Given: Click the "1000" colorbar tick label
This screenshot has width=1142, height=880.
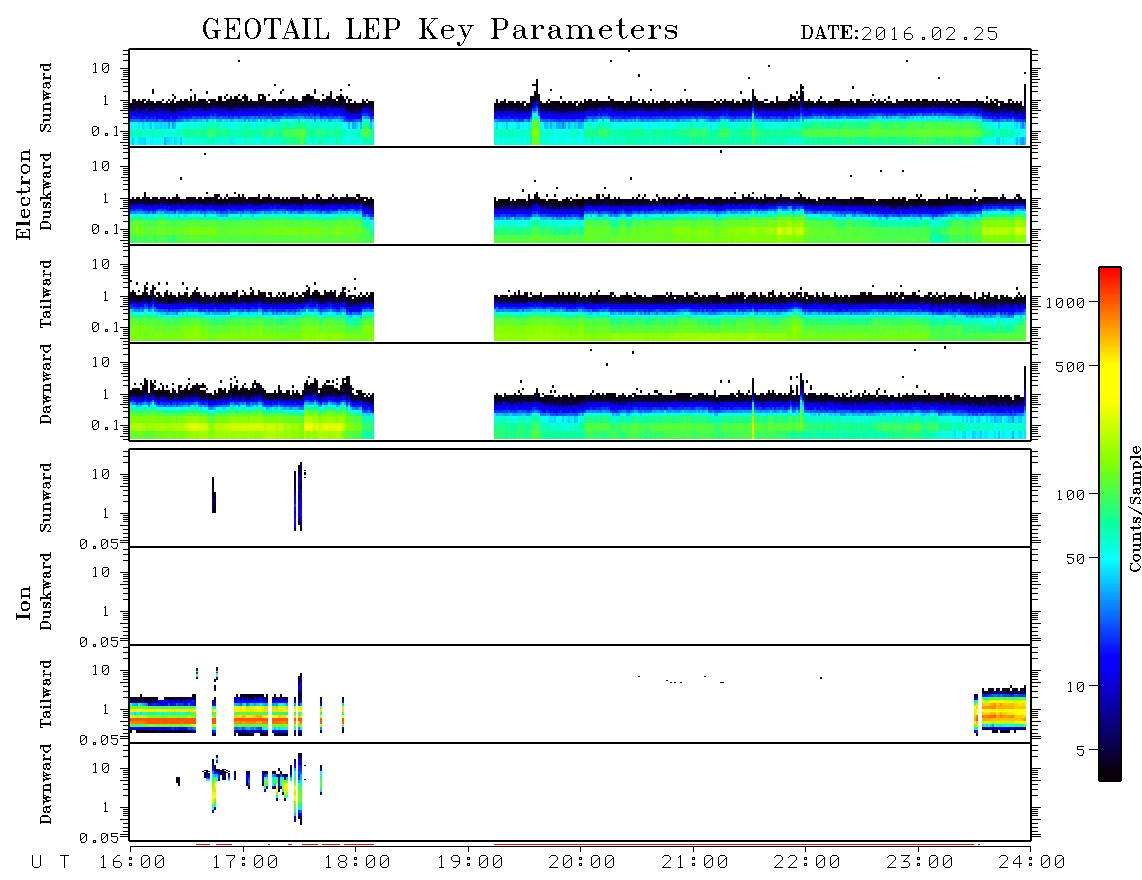Looking at the screenshot, I should pos(1065,303).
